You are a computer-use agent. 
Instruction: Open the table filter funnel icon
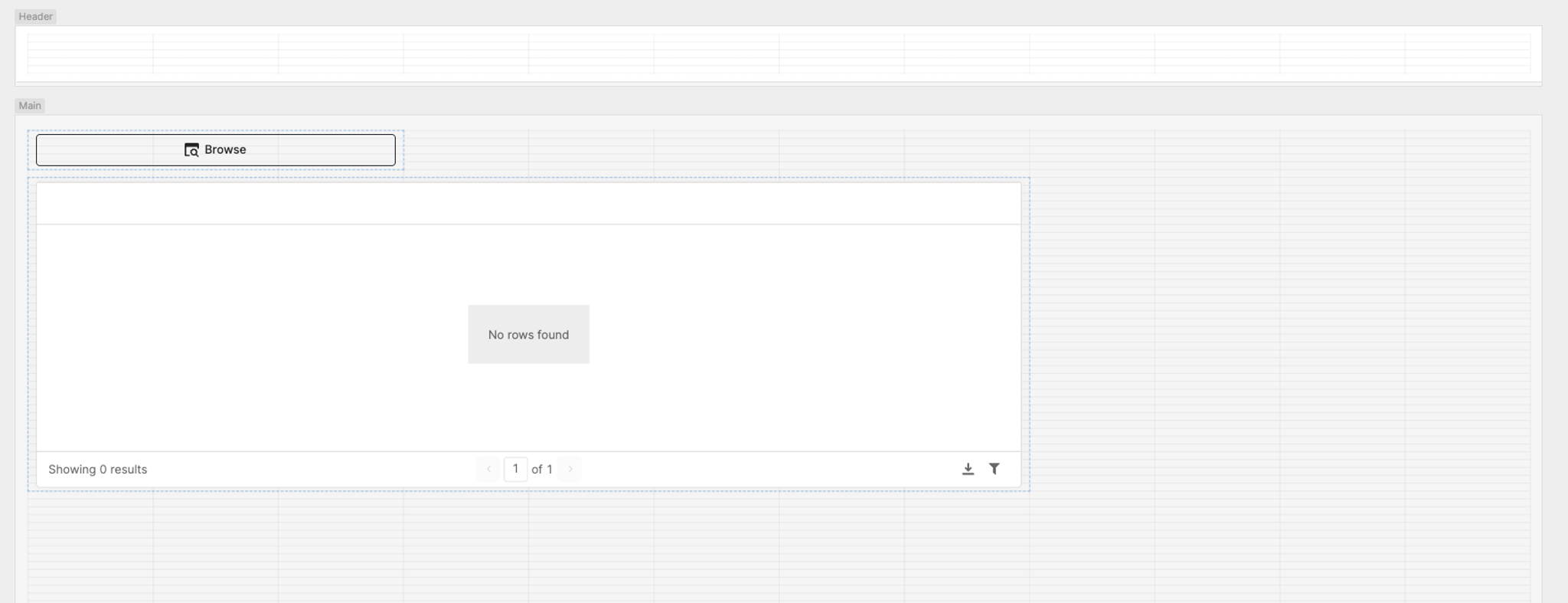pos(994,469)
